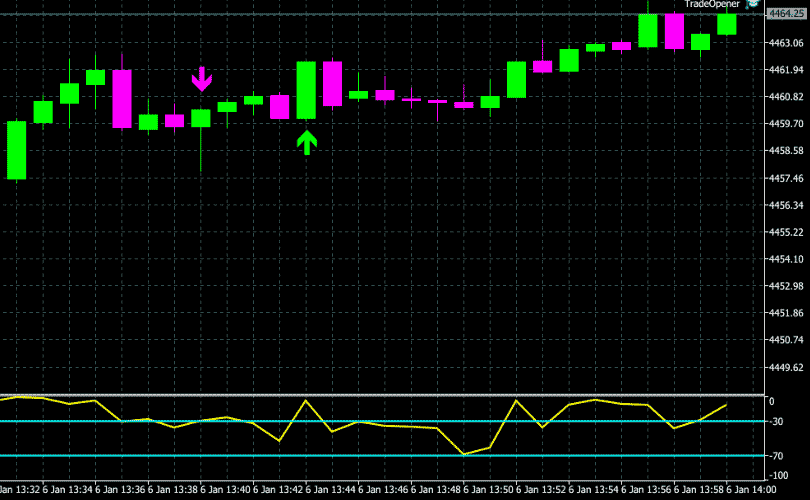Click the green candle below the magenta arrow

201,118
